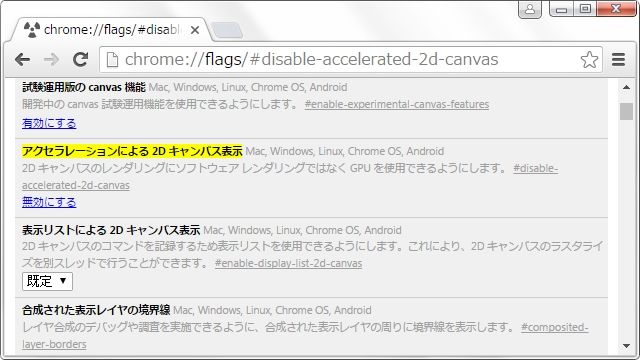Viewport: 640px width, 360px height.
Task: Reload the flags page
Action: (x=80, y=60)
